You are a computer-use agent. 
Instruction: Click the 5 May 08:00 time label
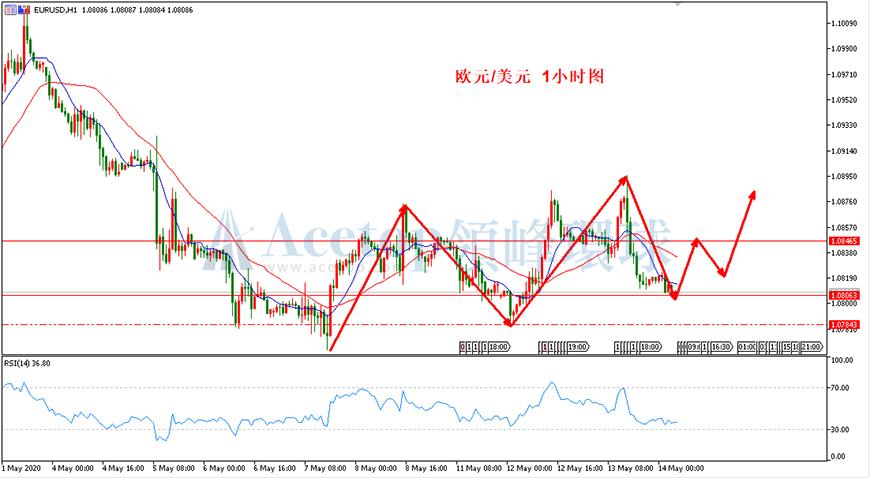coord(174,469)
